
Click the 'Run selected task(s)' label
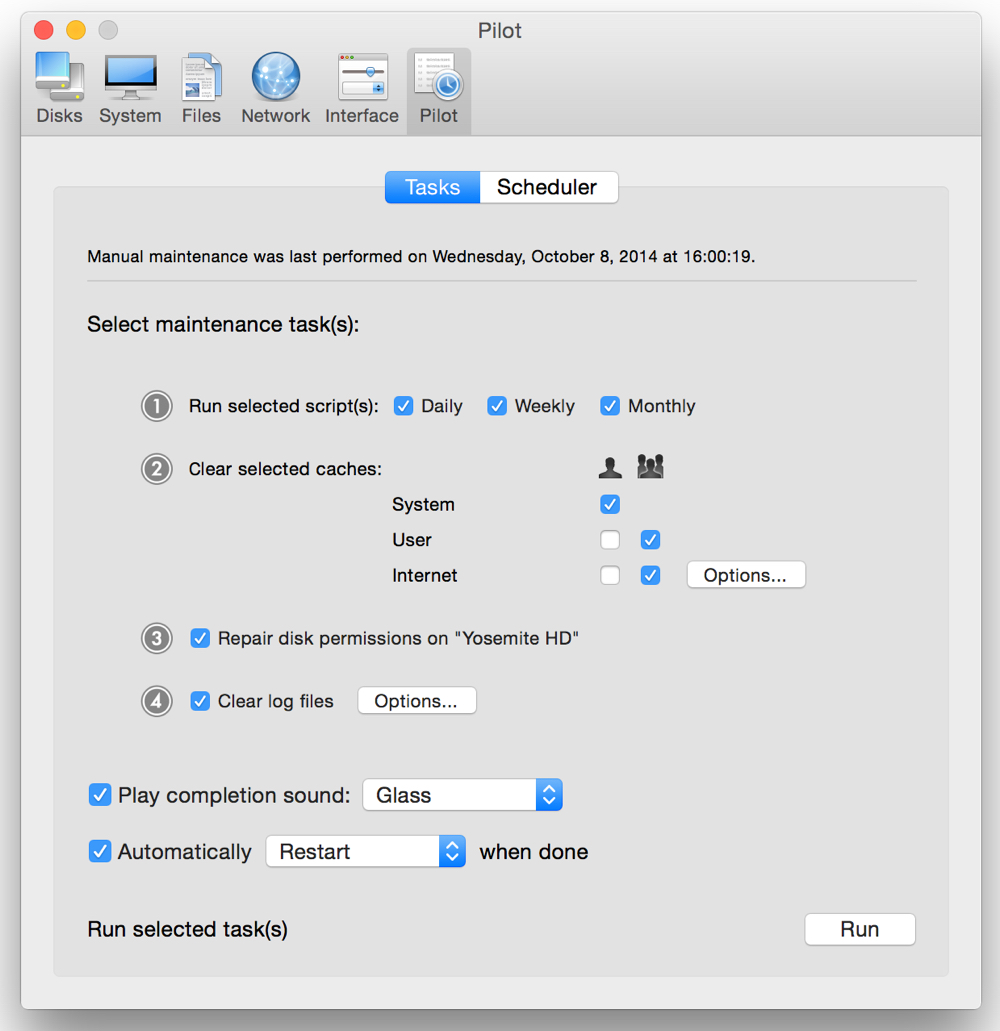pos(187,930)
